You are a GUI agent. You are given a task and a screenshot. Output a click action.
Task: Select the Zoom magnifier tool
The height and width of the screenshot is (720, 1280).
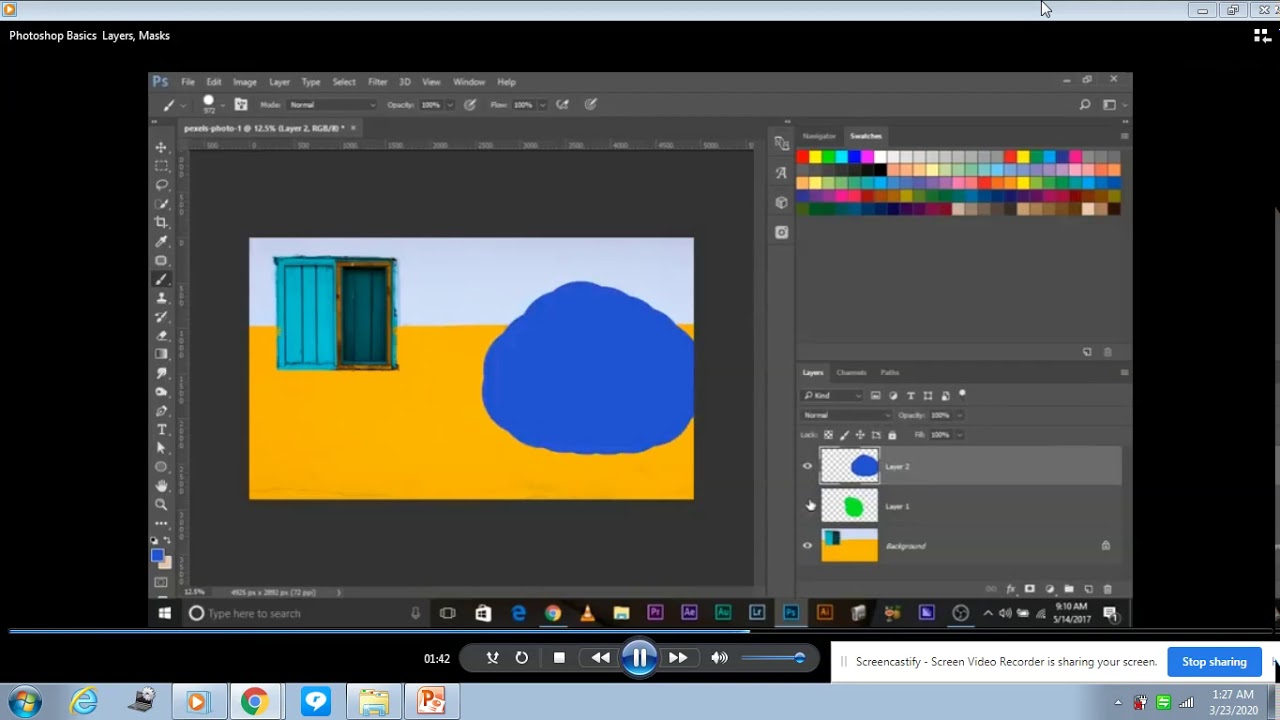161,505
